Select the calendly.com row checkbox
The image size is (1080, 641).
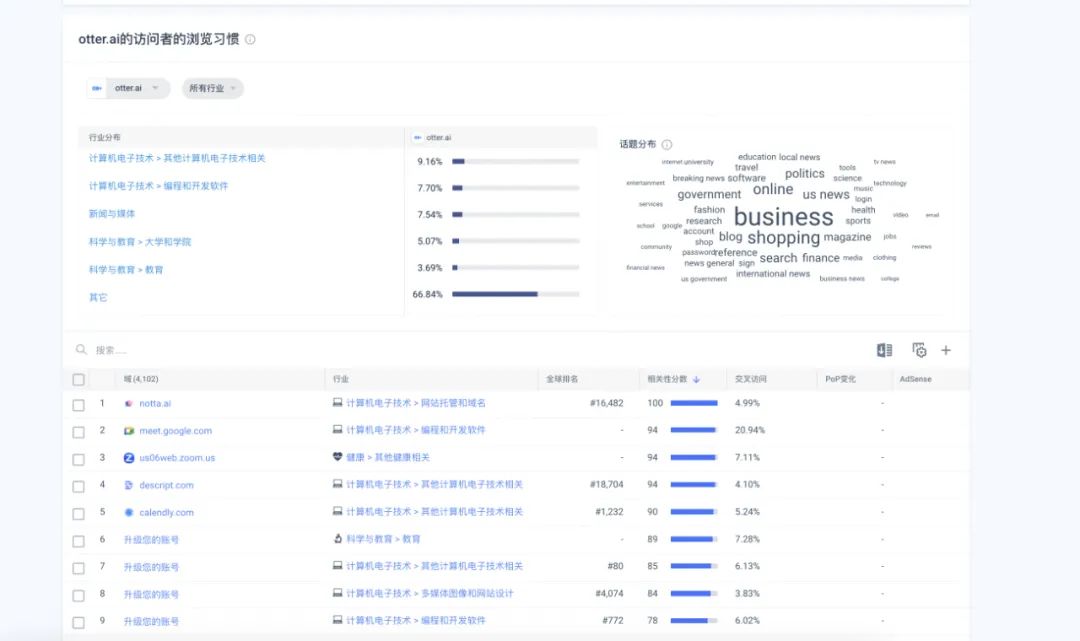click(79, 514)
